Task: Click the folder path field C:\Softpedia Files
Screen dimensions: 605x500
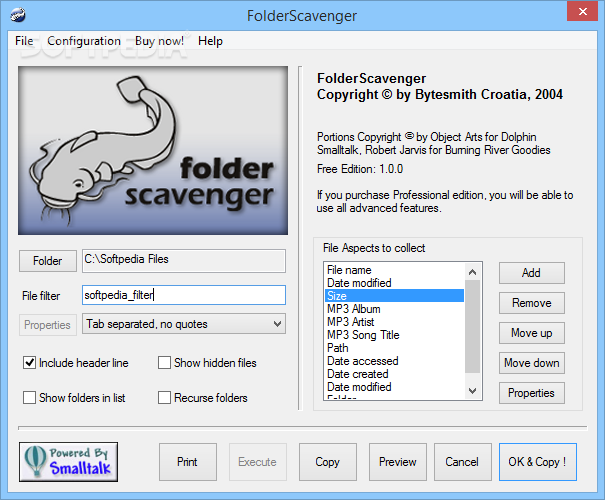Action: tap(184, 261)
